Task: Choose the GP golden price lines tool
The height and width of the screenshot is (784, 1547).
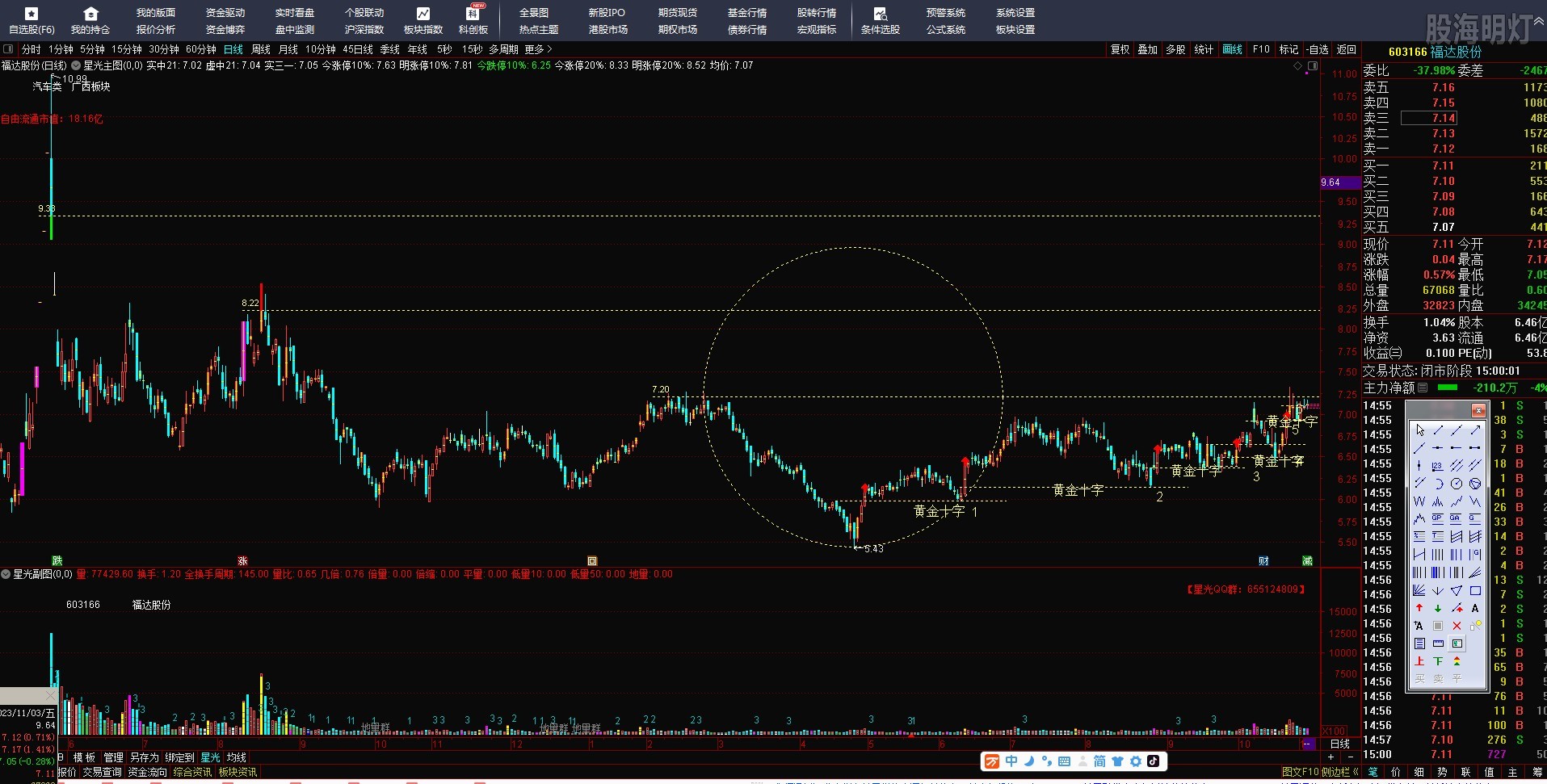Action: [x=1438, y=518]
